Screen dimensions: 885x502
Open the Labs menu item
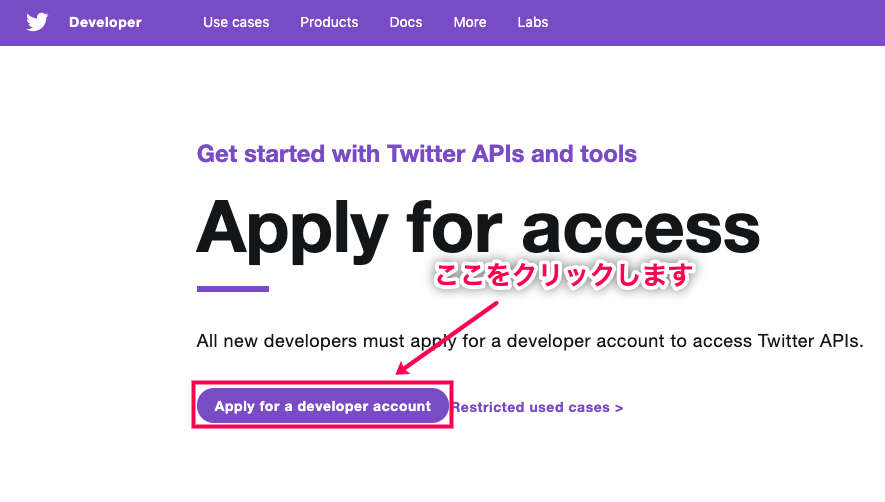[533, 22]
